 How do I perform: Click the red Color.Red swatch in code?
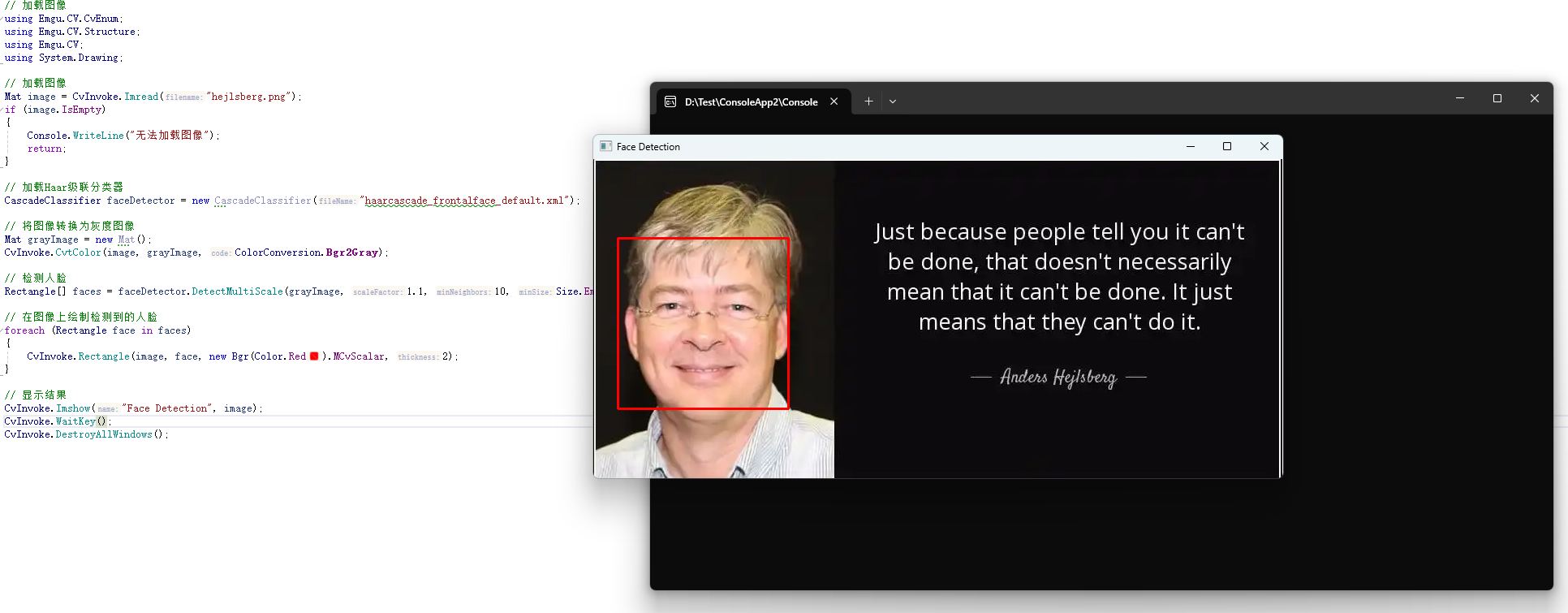314,356
